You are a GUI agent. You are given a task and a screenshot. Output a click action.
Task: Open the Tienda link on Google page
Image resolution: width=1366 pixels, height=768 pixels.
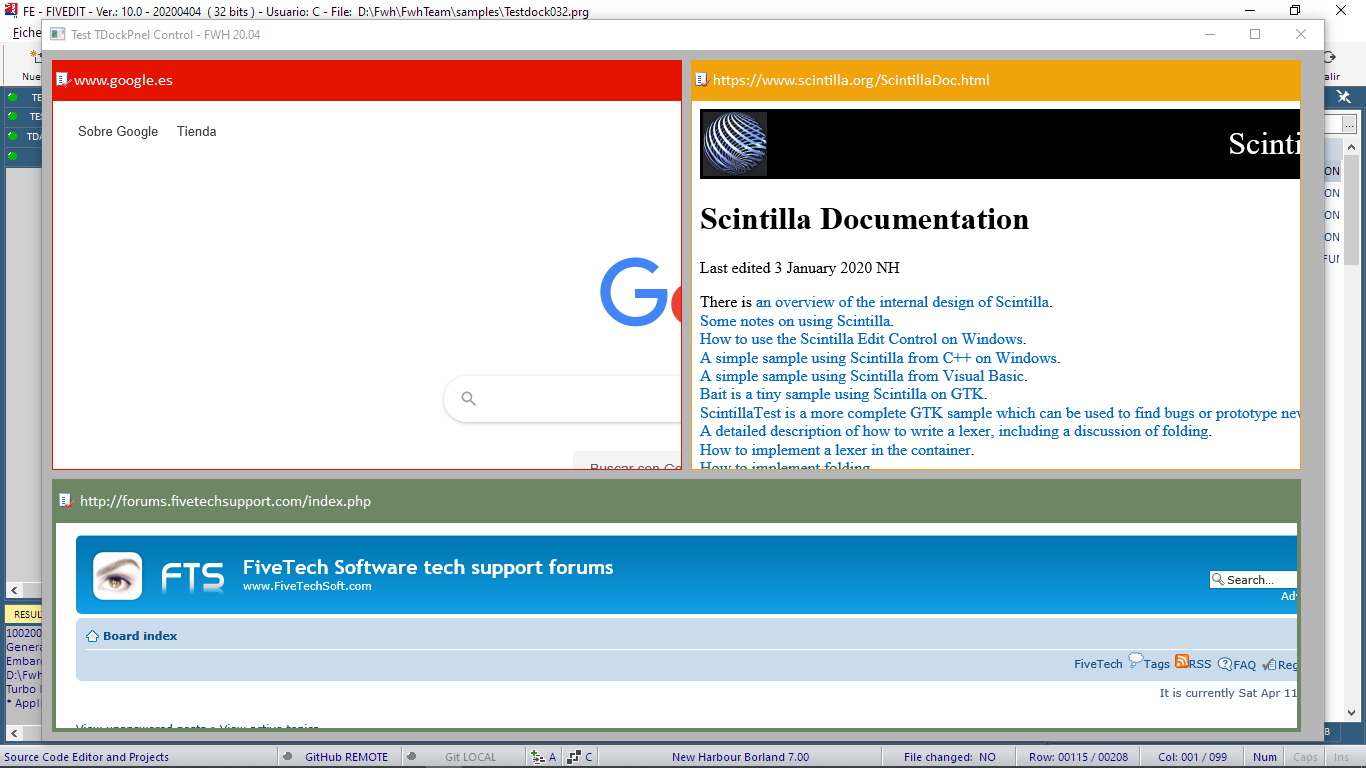point(197,131)
